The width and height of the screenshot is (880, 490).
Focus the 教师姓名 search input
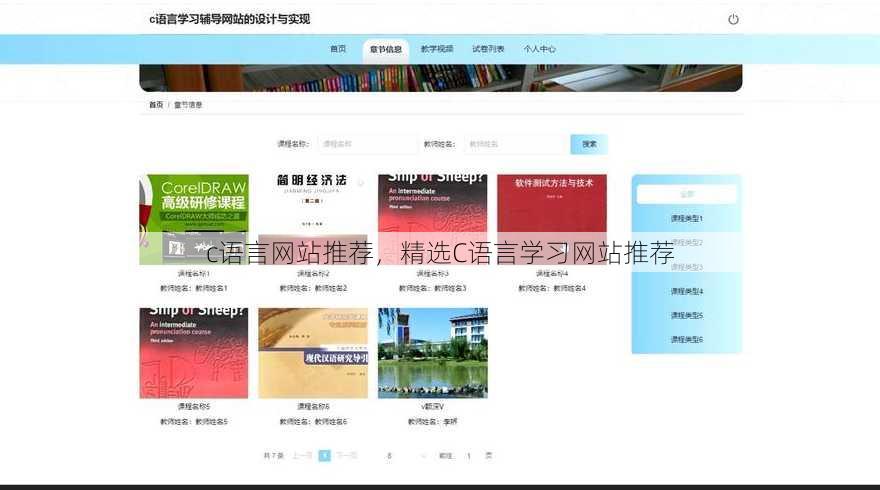tap(514, 144)
